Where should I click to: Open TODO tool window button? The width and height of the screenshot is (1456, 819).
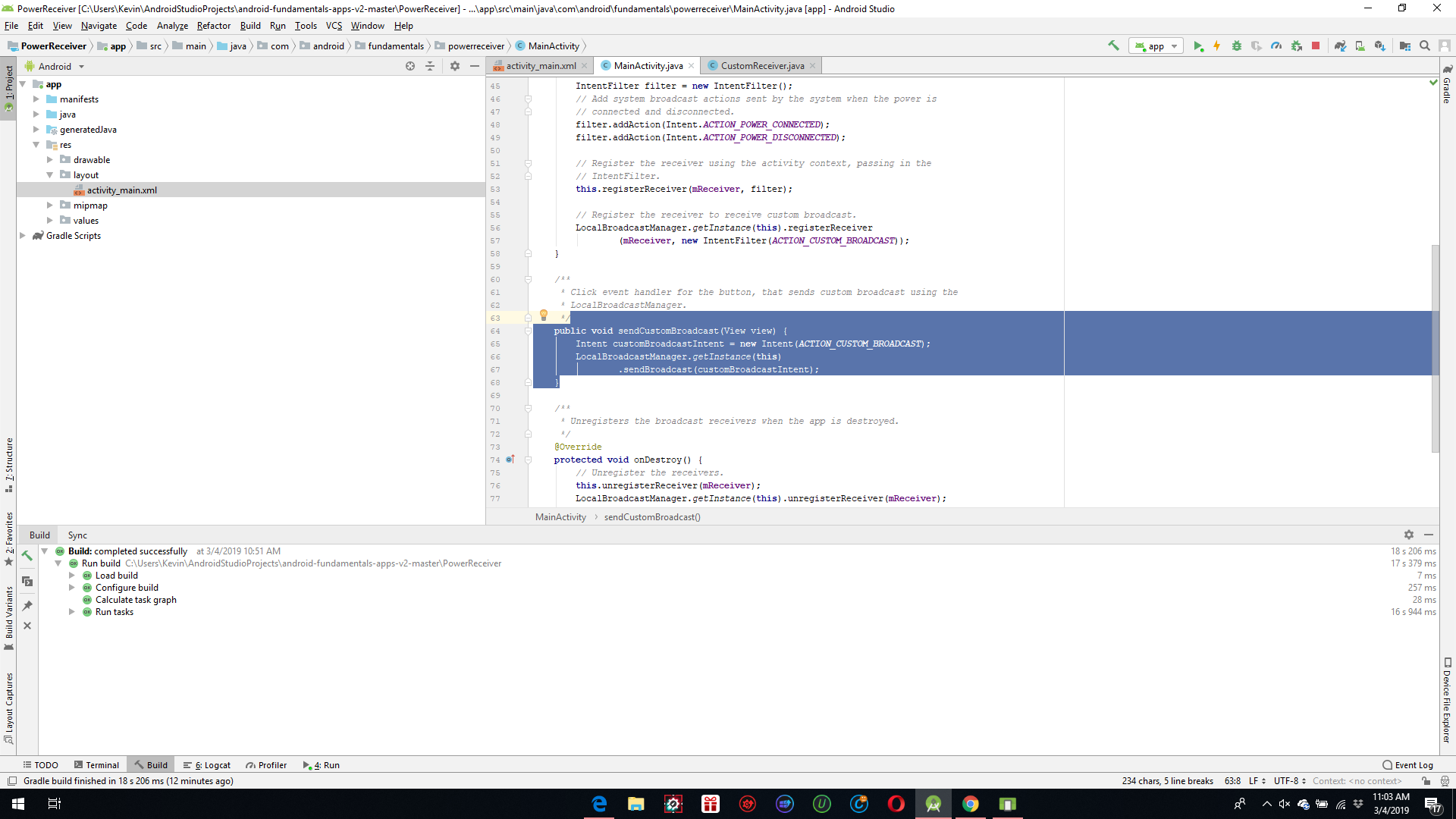(40, 765)
